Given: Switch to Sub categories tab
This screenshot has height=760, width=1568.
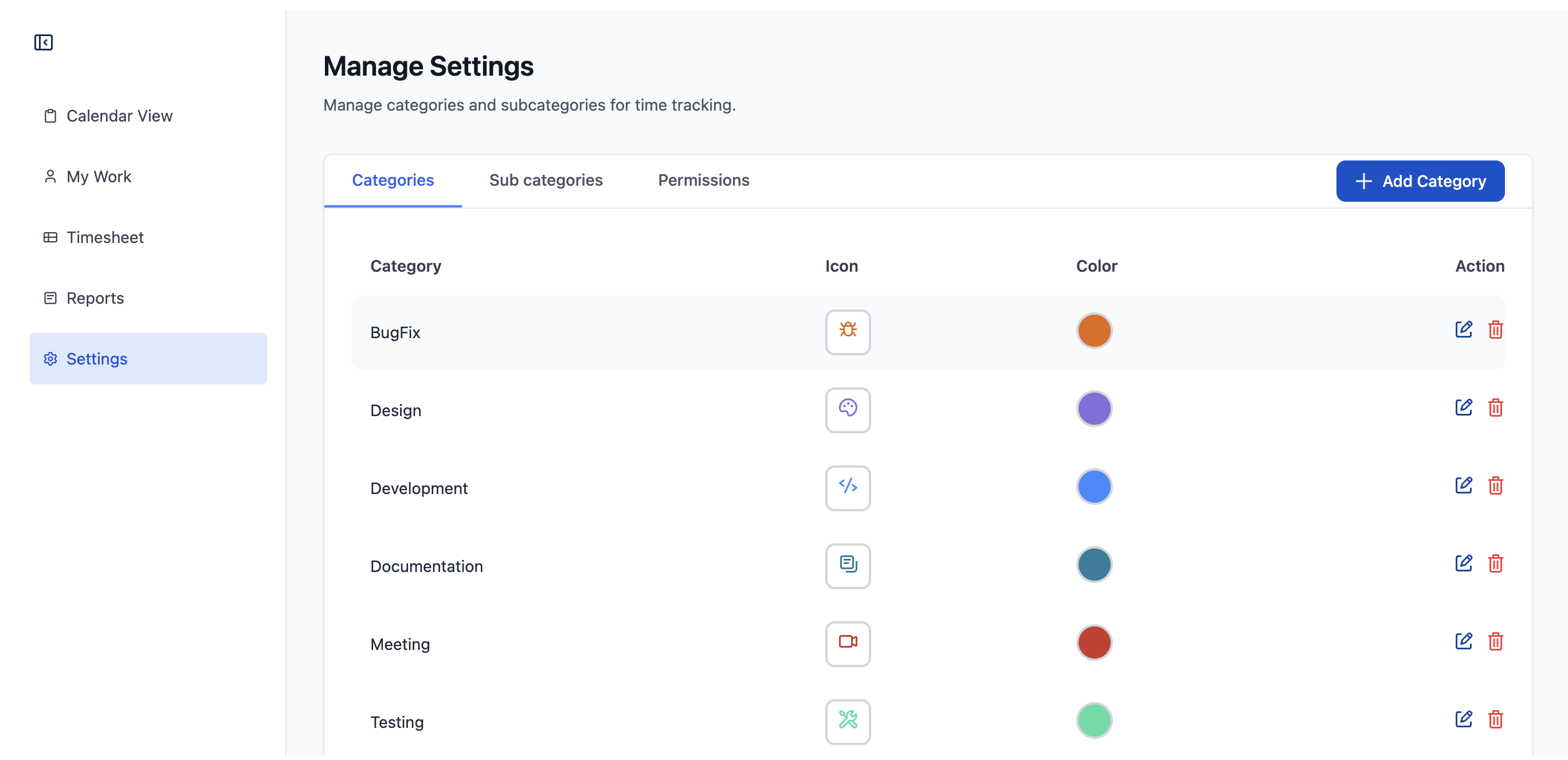Looking at the screenshot, I should click(546, 180).
